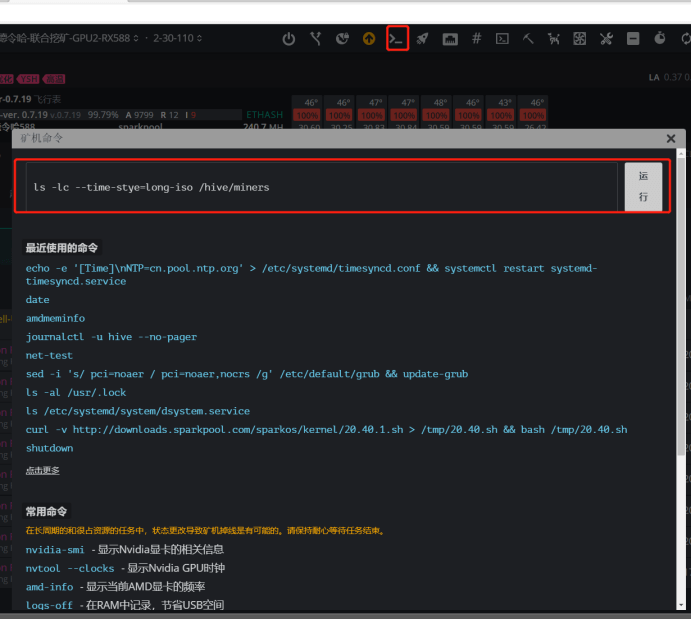This screenshot has width=692, height=619.
Task: Select the echo NTP timesyncd command
Action: [311, 274]
